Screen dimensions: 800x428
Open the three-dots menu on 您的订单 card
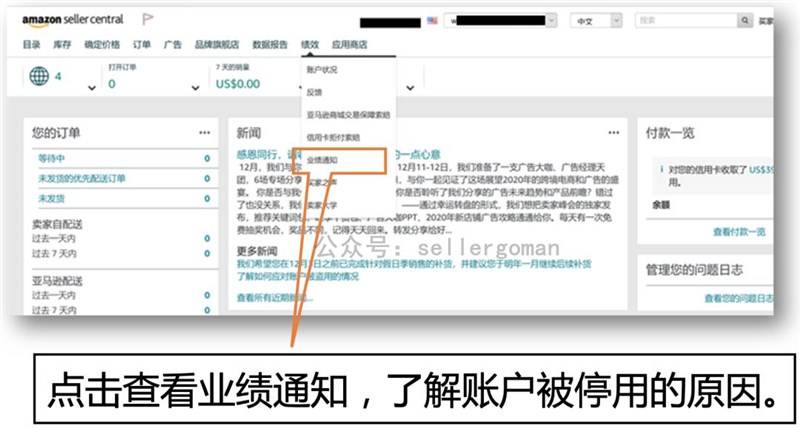click(205, 133)
